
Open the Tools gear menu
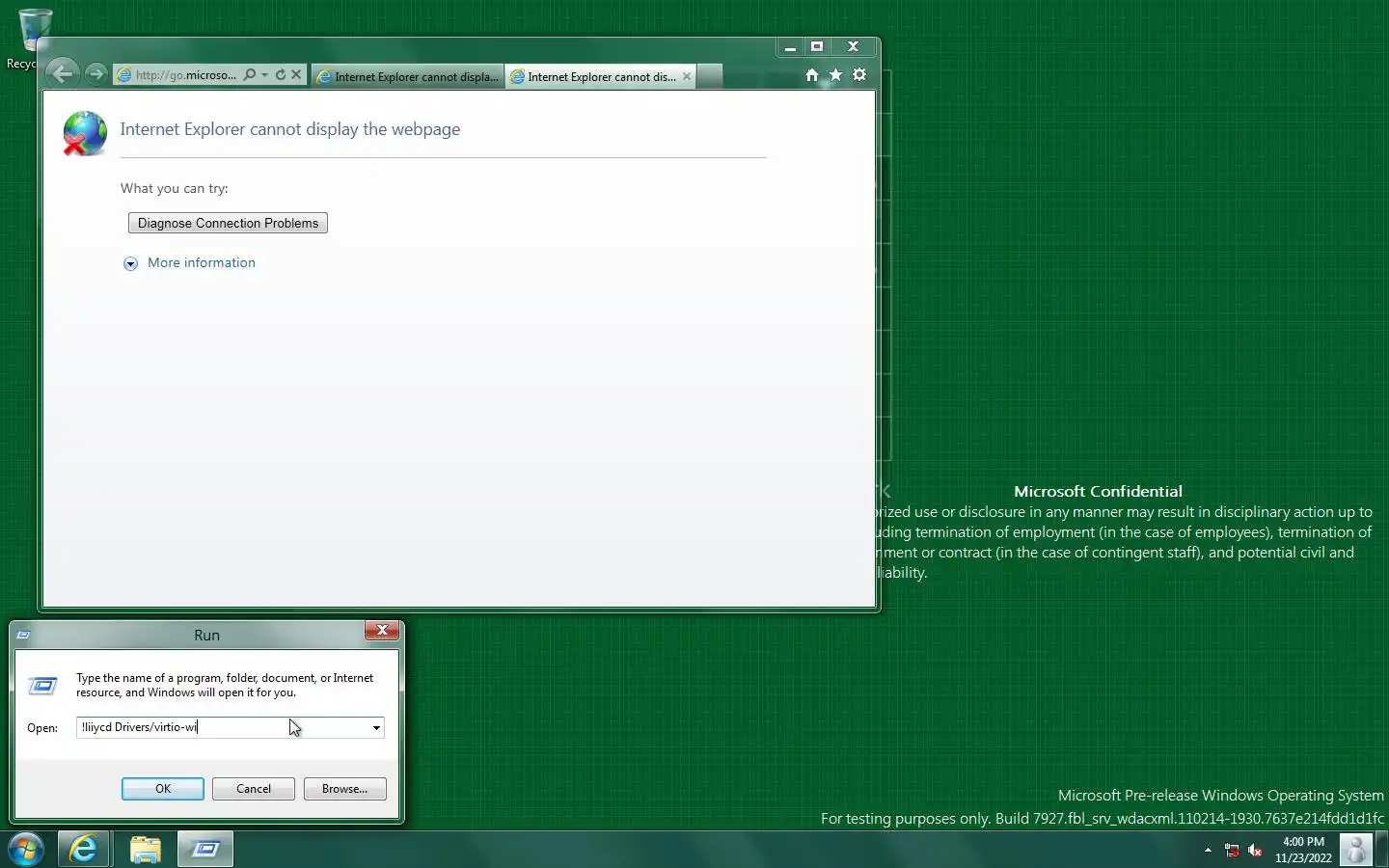click(859, 75)
